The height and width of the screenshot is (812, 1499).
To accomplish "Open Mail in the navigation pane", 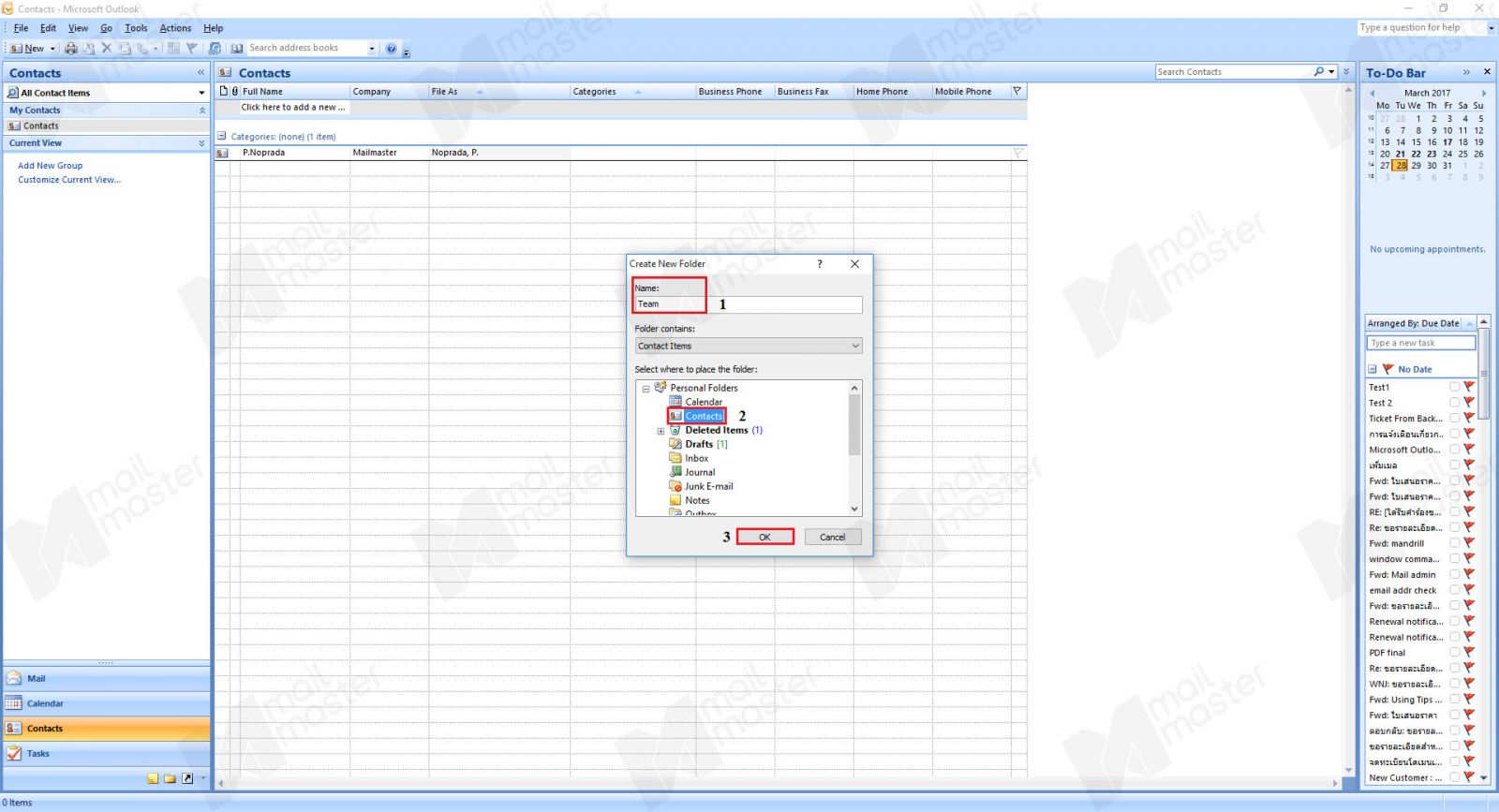I will (x=107, y=678).
